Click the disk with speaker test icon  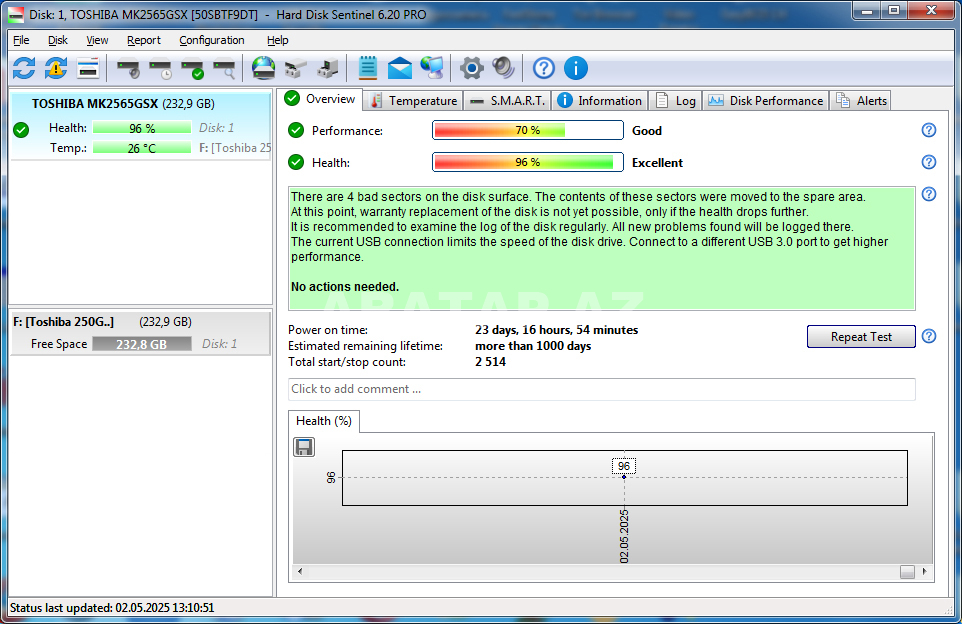128,68
